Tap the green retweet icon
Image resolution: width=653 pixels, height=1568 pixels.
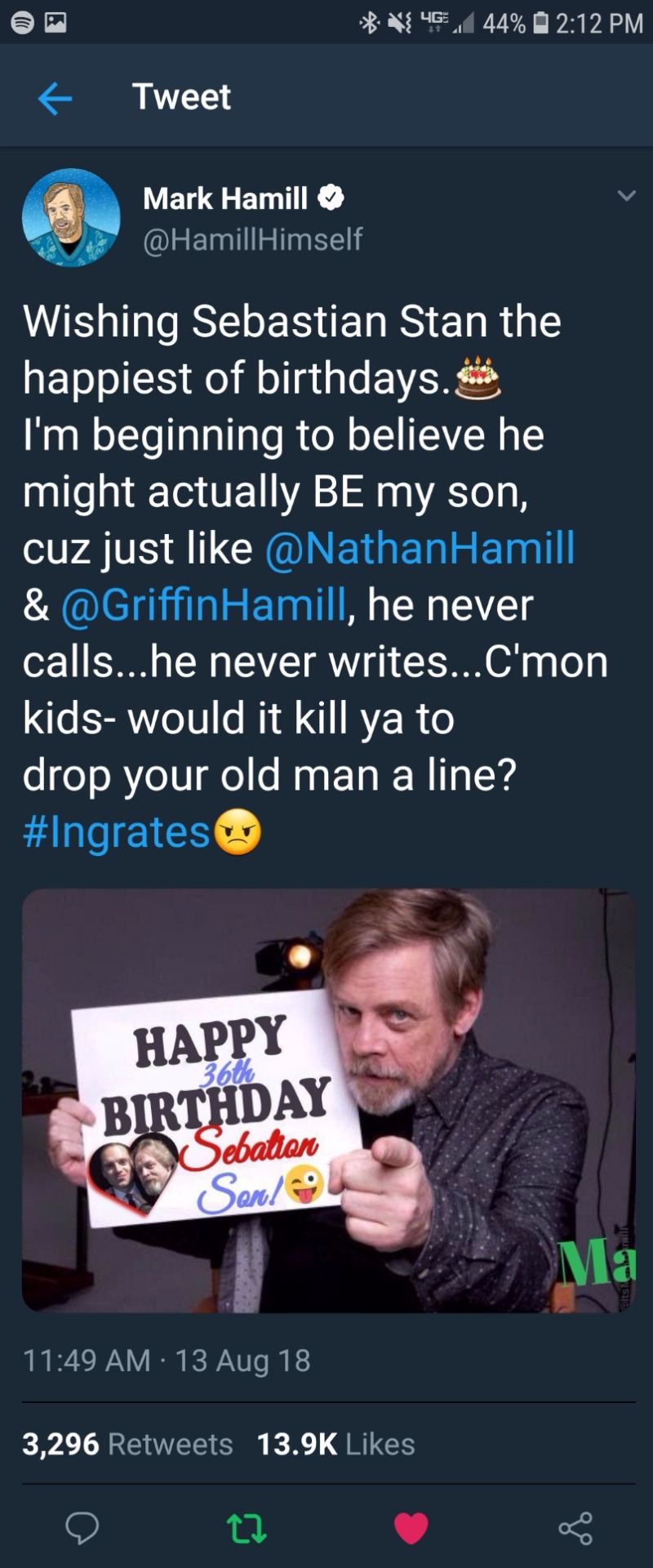click(247, 1528)
